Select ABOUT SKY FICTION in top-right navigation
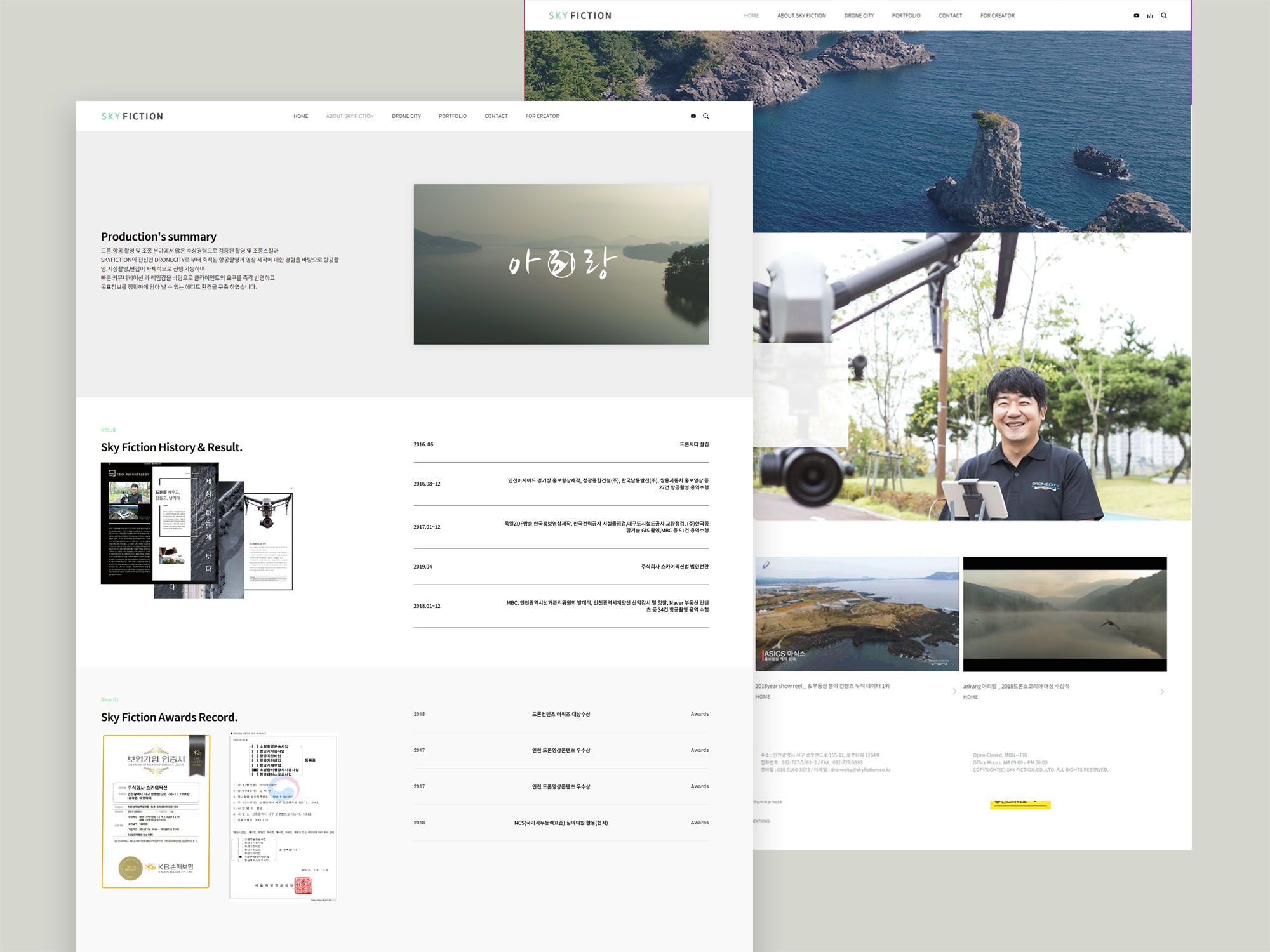The image size is (1270, 952). tap(801, 16)
